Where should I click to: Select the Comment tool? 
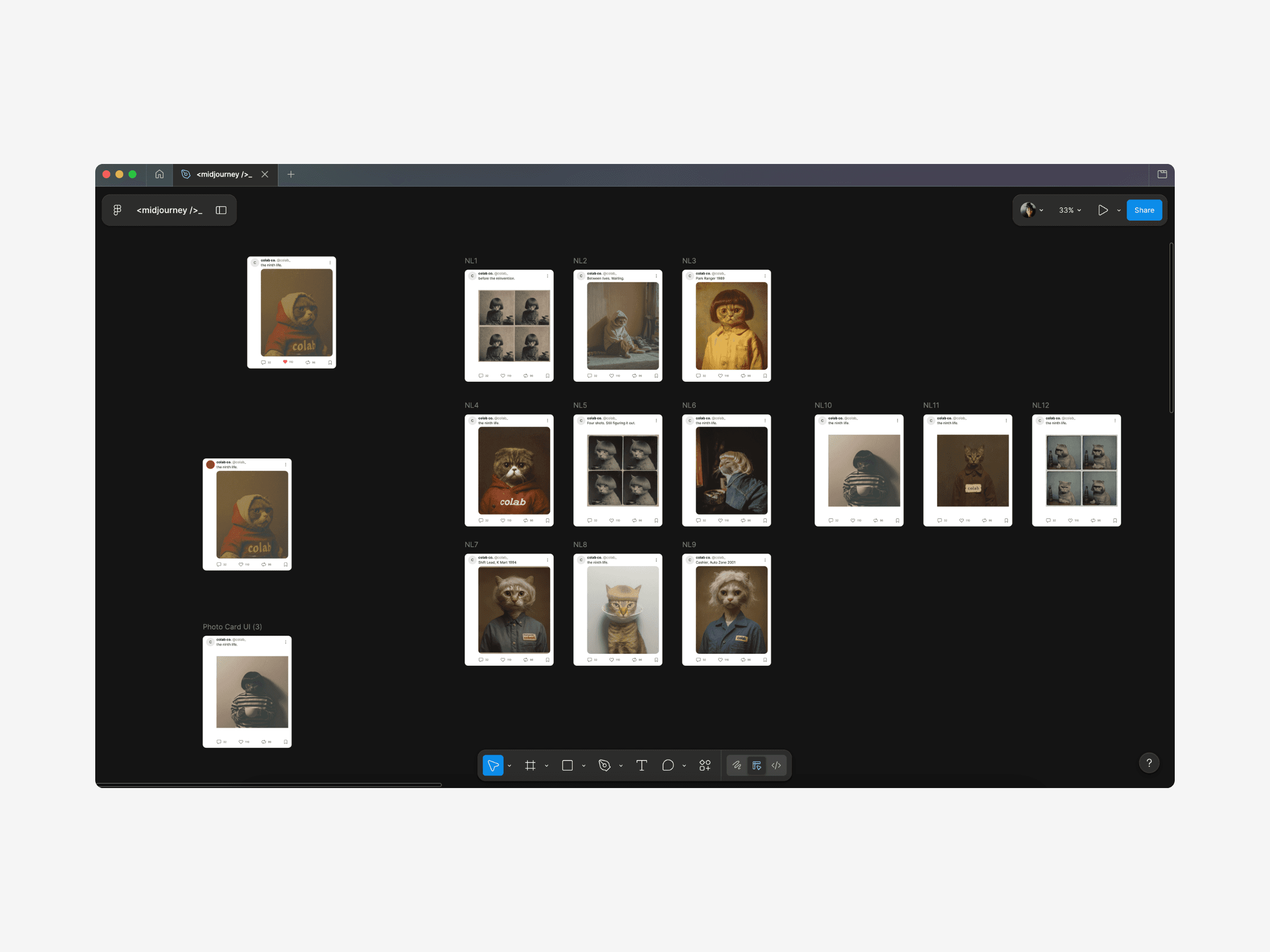[668, 765]
